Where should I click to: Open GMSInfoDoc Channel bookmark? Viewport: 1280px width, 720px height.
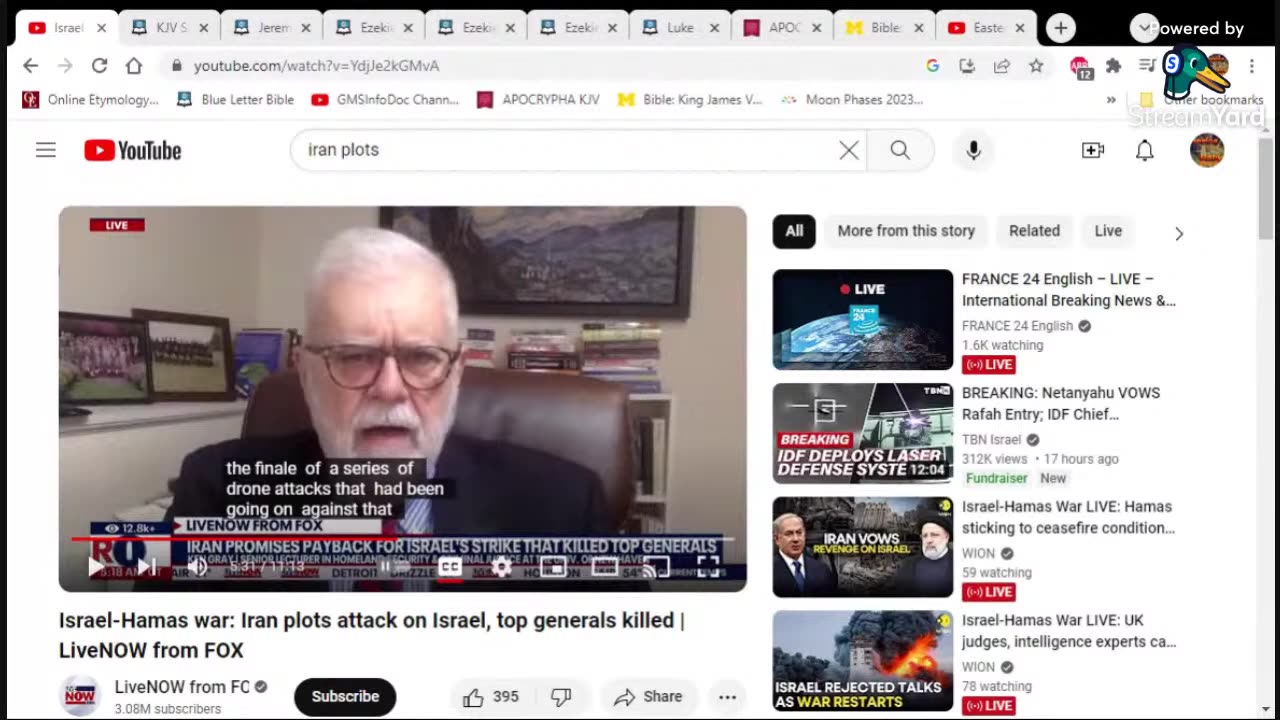click(385, 100)
